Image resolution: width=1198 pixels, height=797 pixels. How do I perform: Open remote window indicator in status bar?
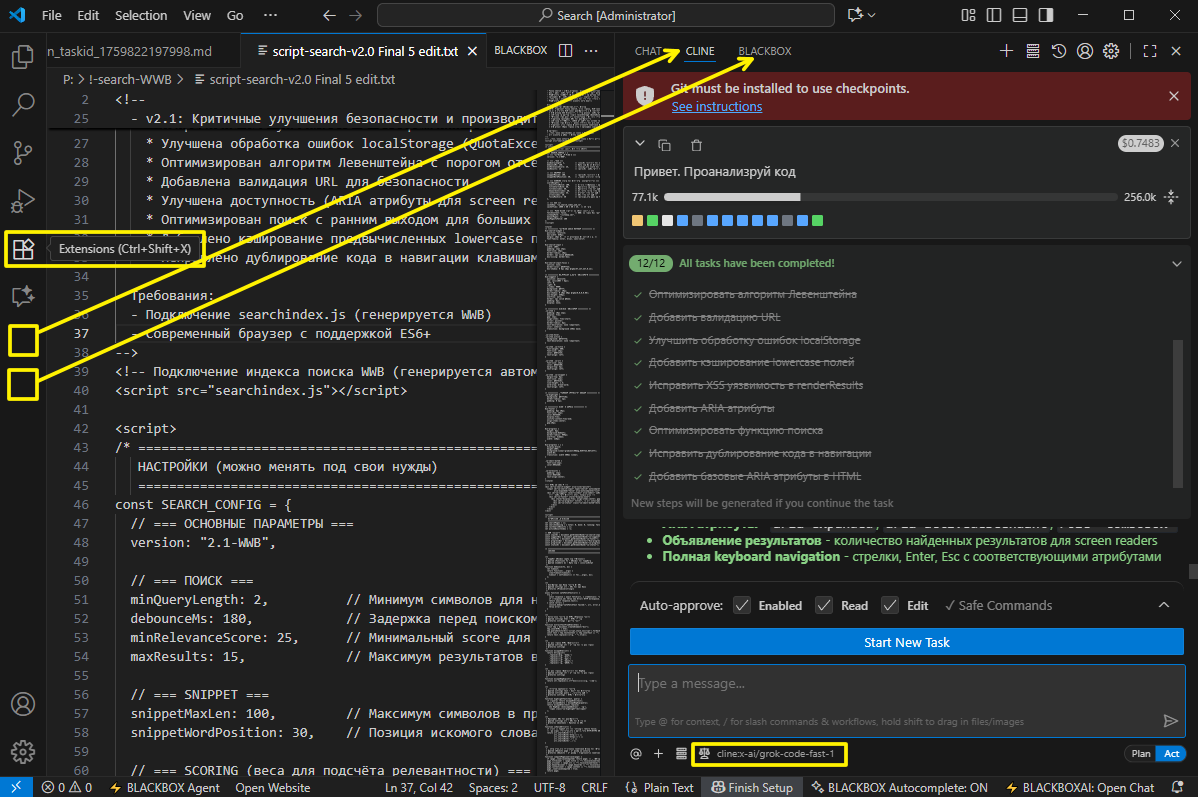[x=16, y=787]
